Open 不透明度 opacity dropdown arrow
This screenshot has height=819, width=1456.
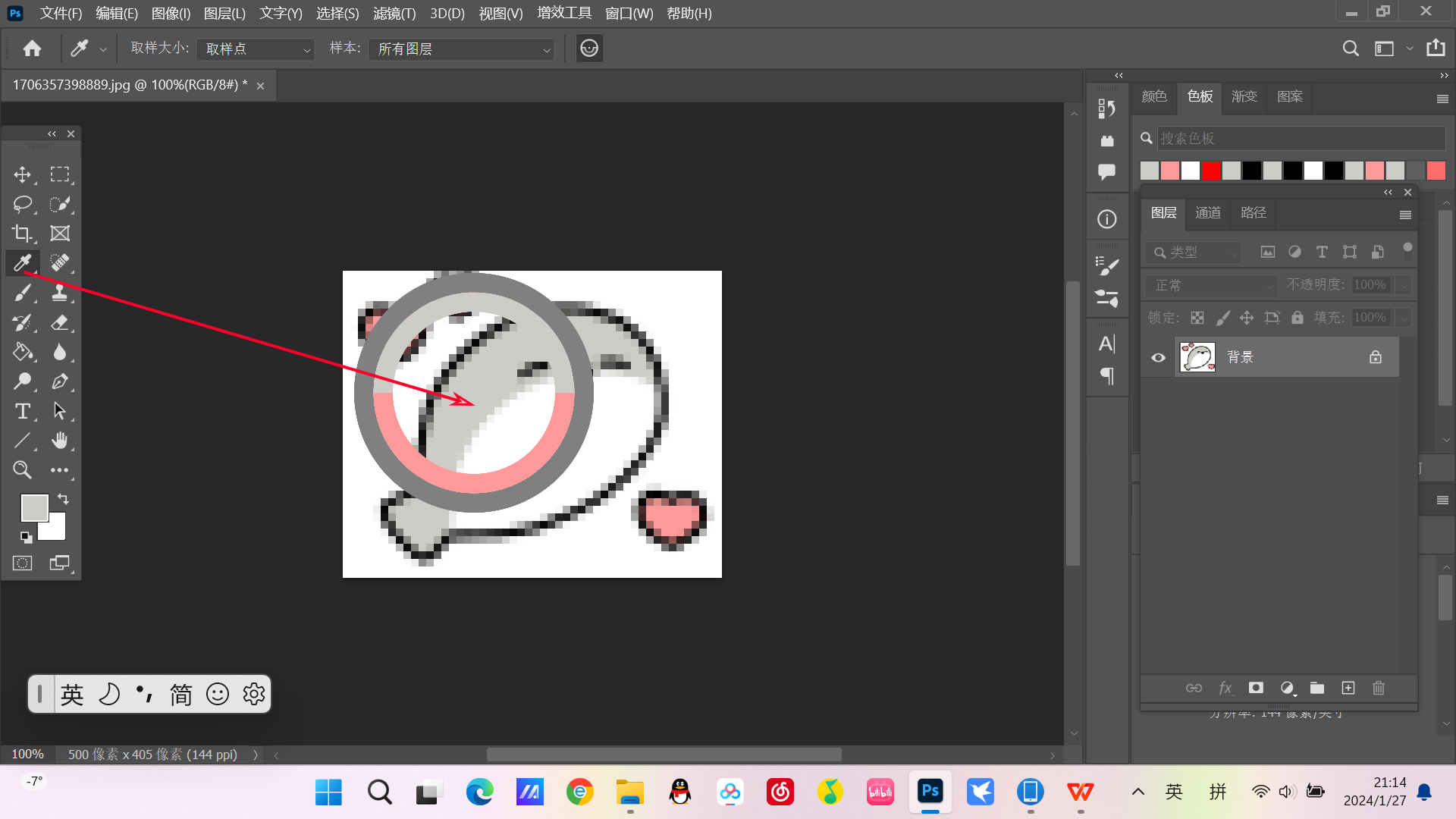(1404, 286)
